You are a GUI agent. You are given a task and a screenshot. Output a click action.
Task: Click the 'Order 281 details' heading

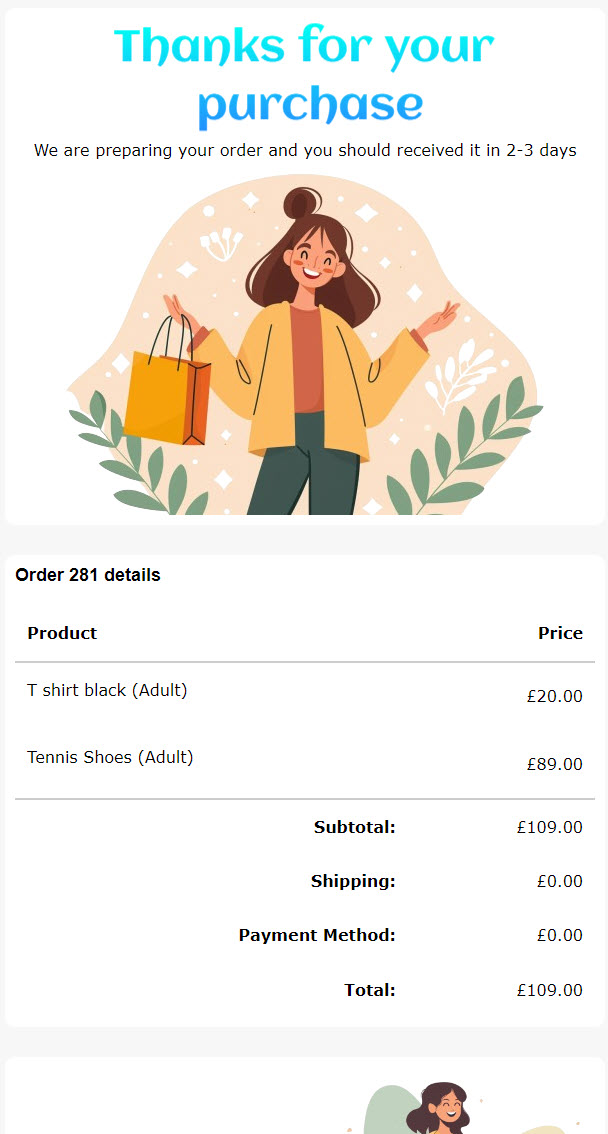(87, 575)
